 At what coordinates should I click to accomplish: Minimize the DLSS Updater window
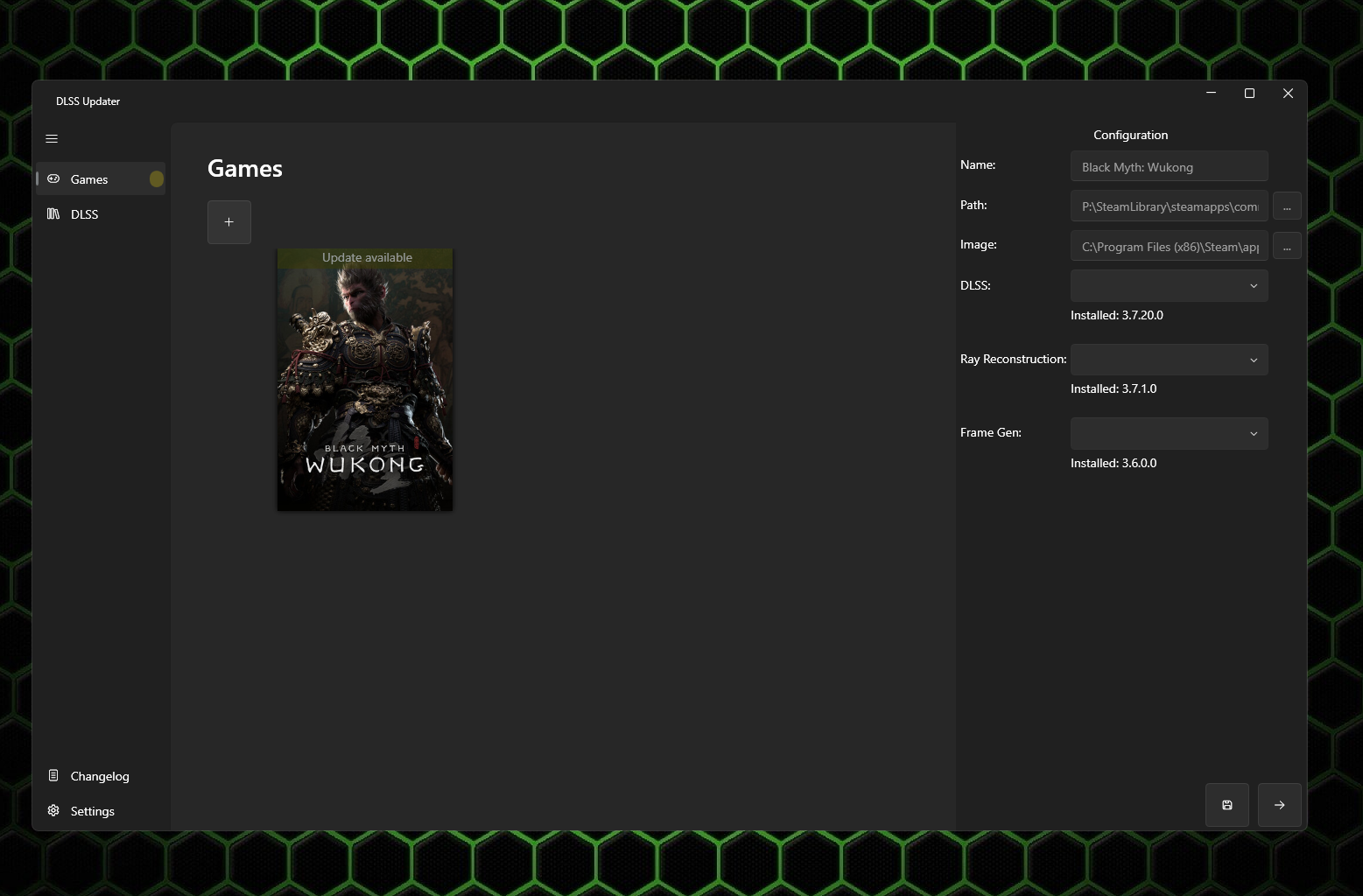1211,93
